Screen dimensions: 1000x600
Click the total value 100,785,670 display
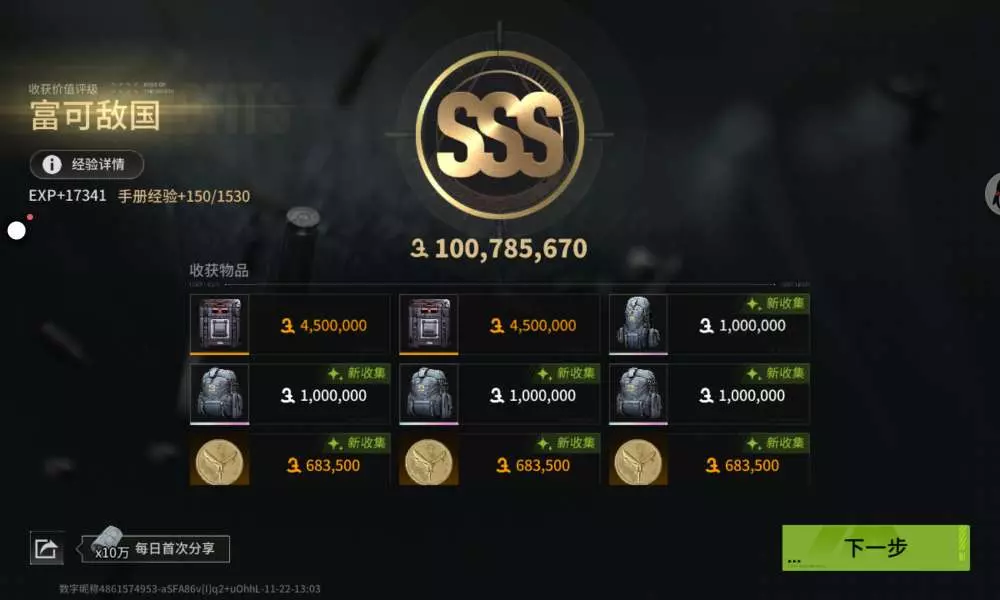(x=499, y=249)
